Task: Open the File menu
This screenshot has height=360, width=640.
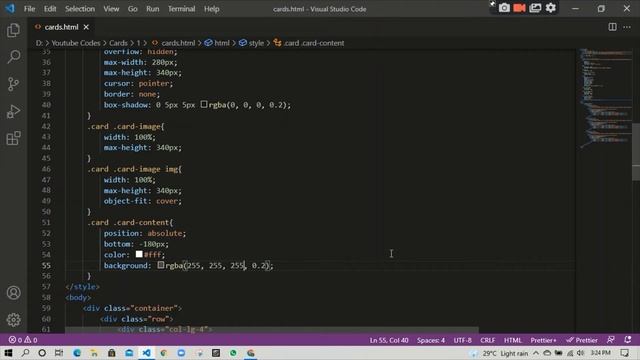Action: coord(29,9)
